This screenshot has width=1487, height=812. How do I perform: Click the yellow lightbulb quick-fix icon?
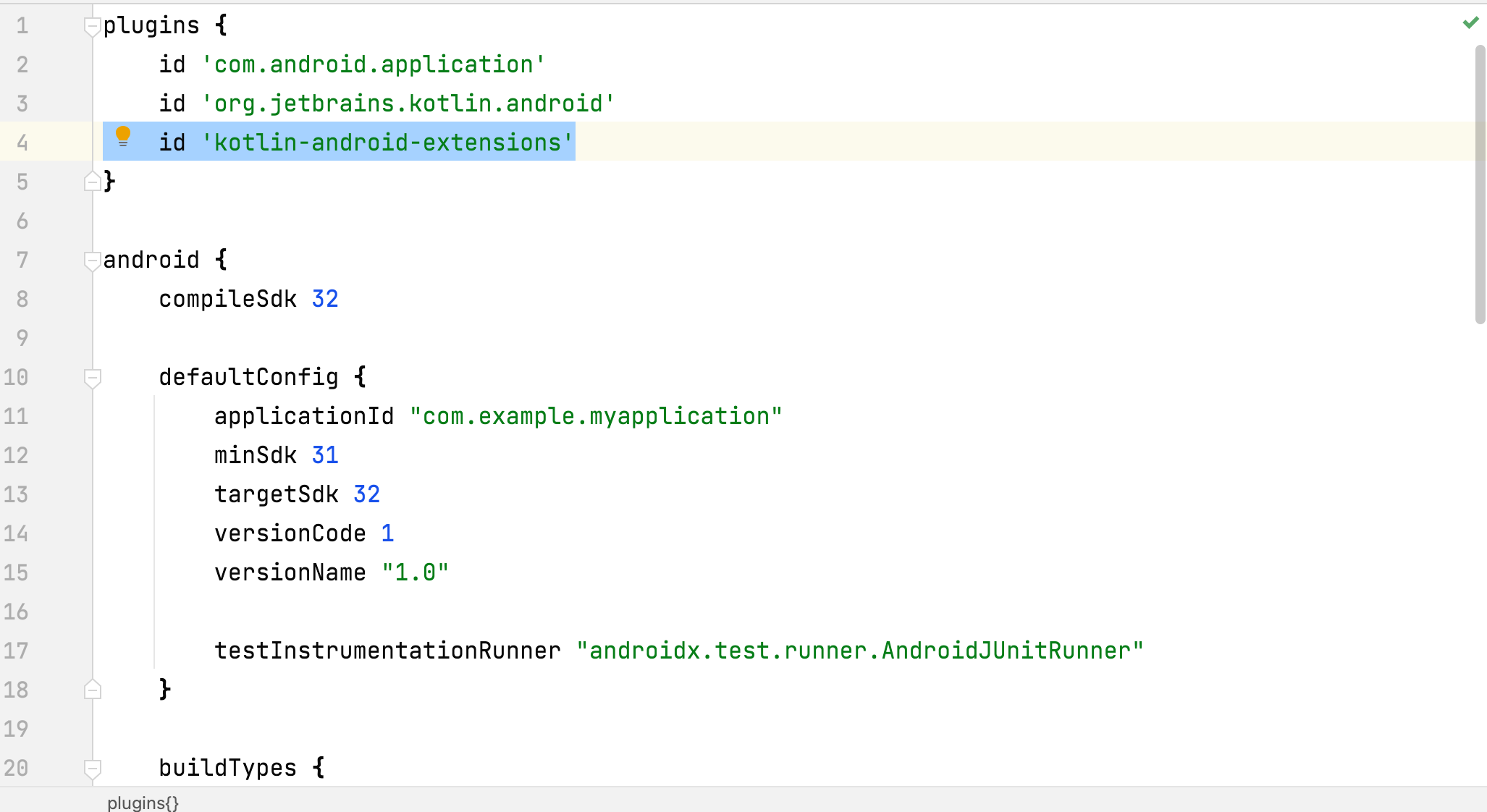123,136
